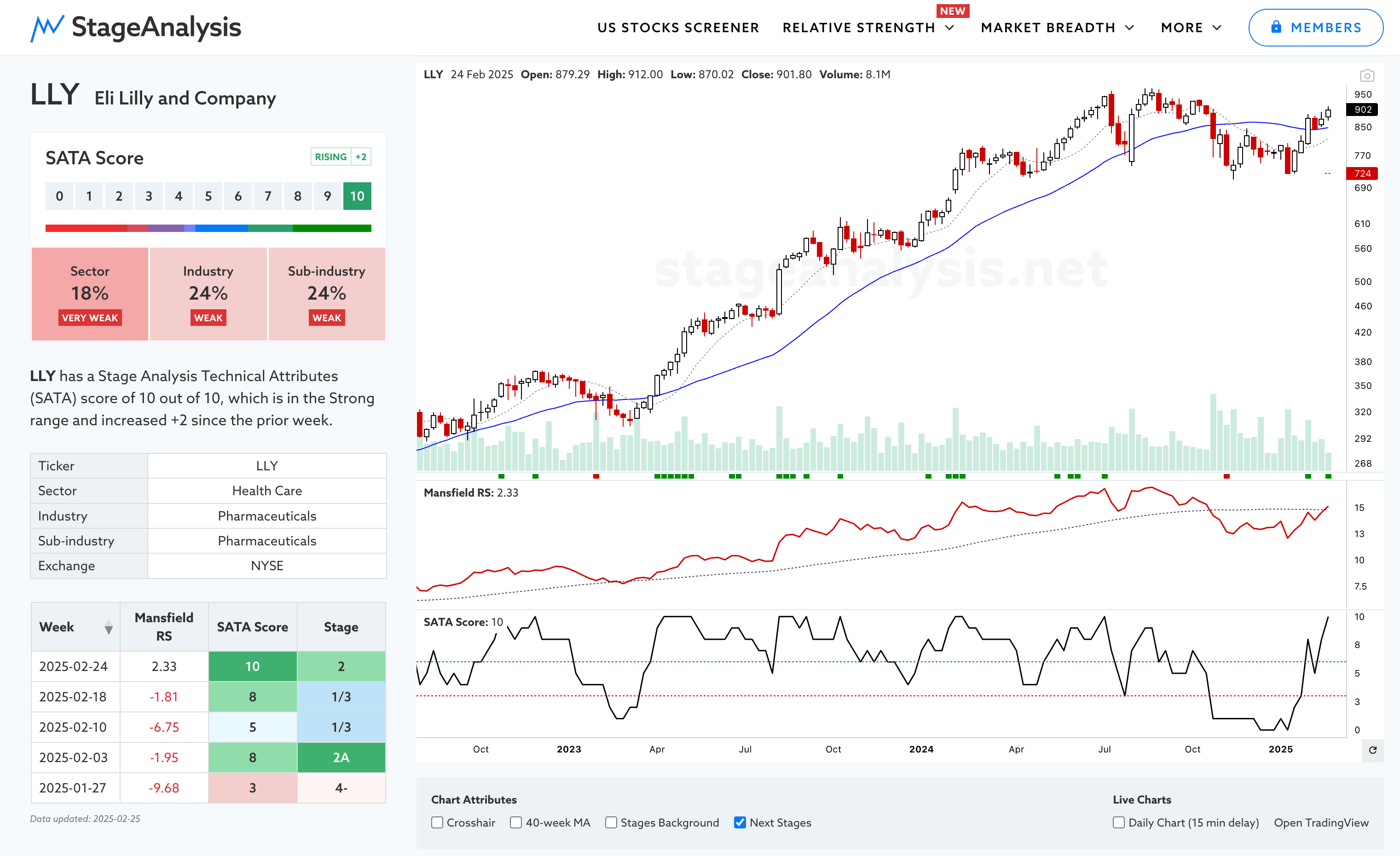Click the red 724 price label

pyautogui.click(x=1362, y=173)
